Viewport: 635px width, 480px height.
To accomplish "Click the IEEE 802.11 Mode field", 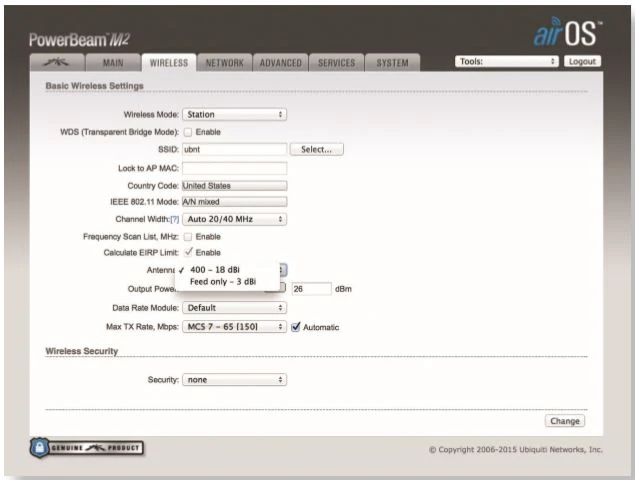I will point(234,202).
